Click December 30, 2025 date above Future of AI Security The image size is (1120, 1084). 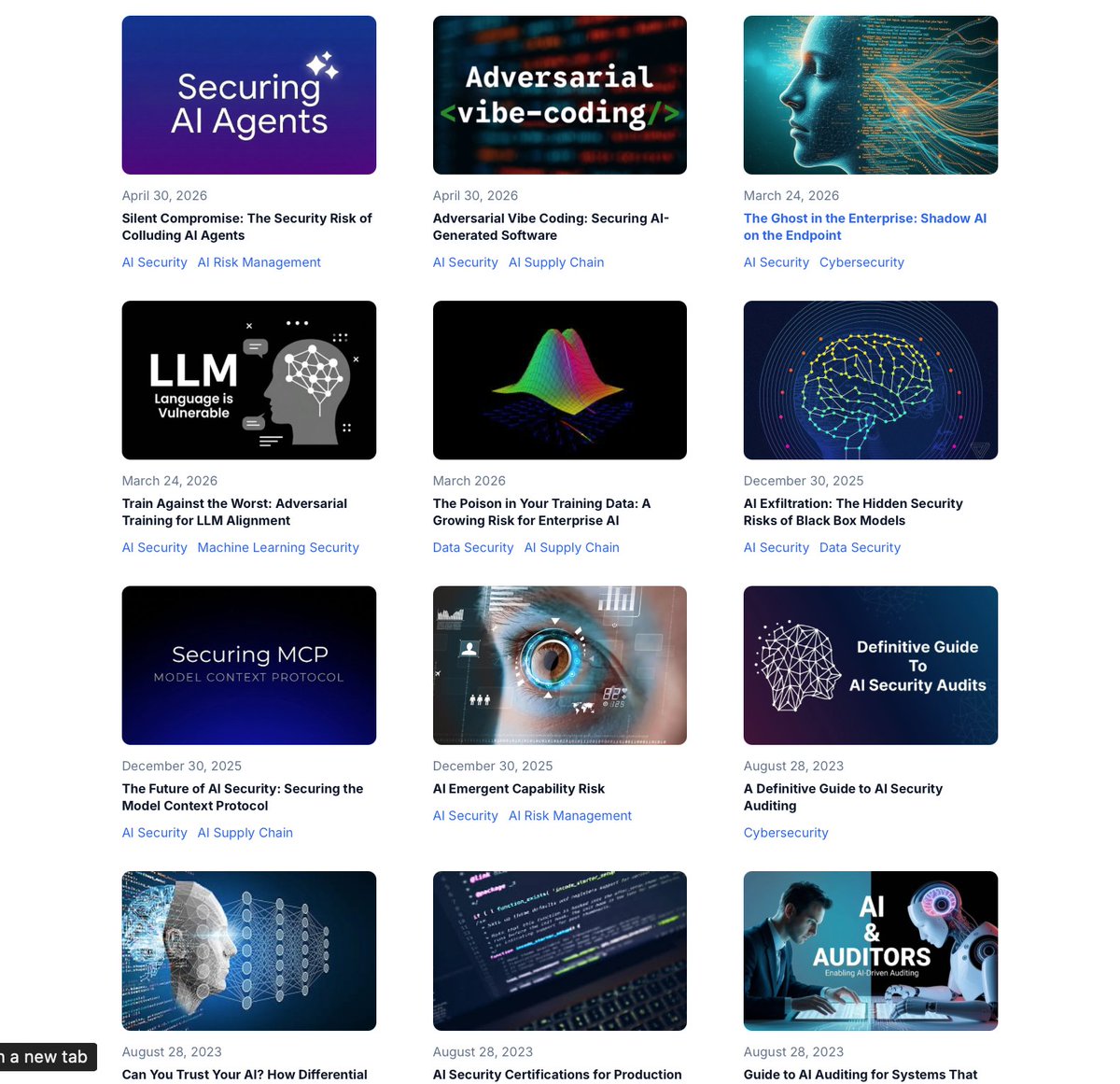click(182, 767)
